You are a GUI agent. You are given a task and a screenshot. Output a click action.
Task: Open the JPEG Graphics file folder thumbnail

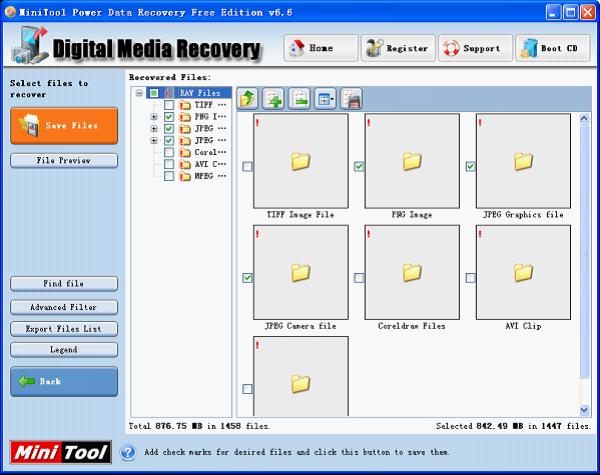pos(523,161)
